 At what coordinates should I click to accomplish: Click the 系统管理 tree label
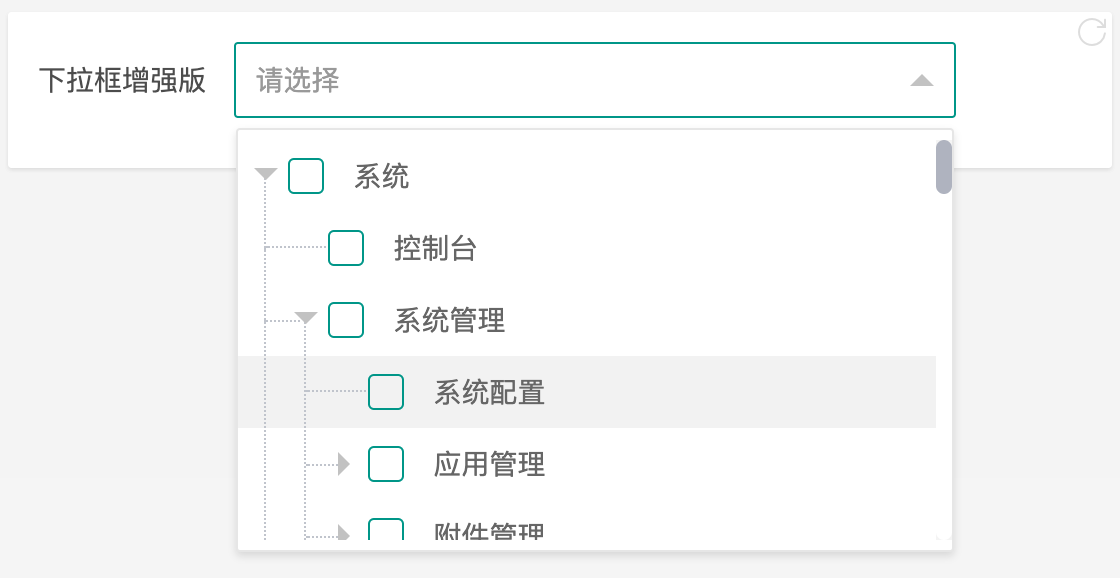pos(449,321)
